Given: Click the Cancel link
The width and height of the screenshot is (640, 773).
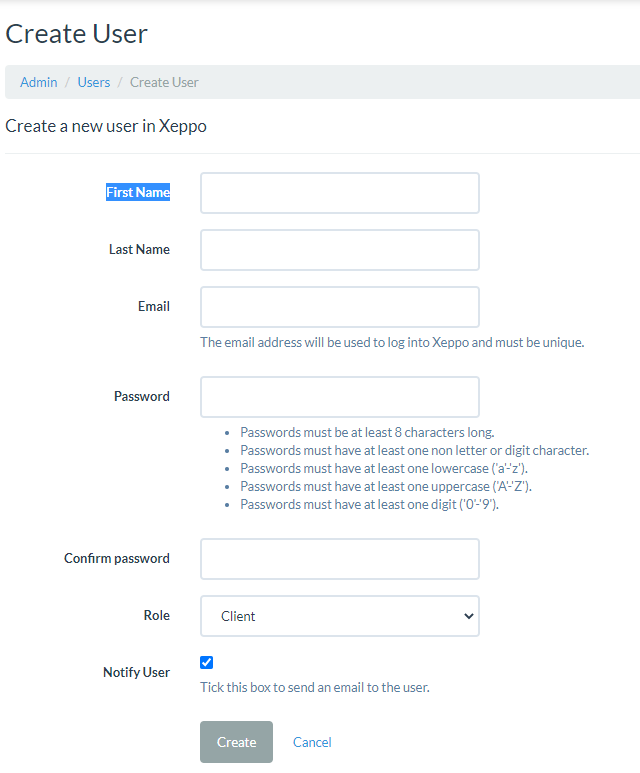Looking at the screenshot, I should [x=312, y=742].
